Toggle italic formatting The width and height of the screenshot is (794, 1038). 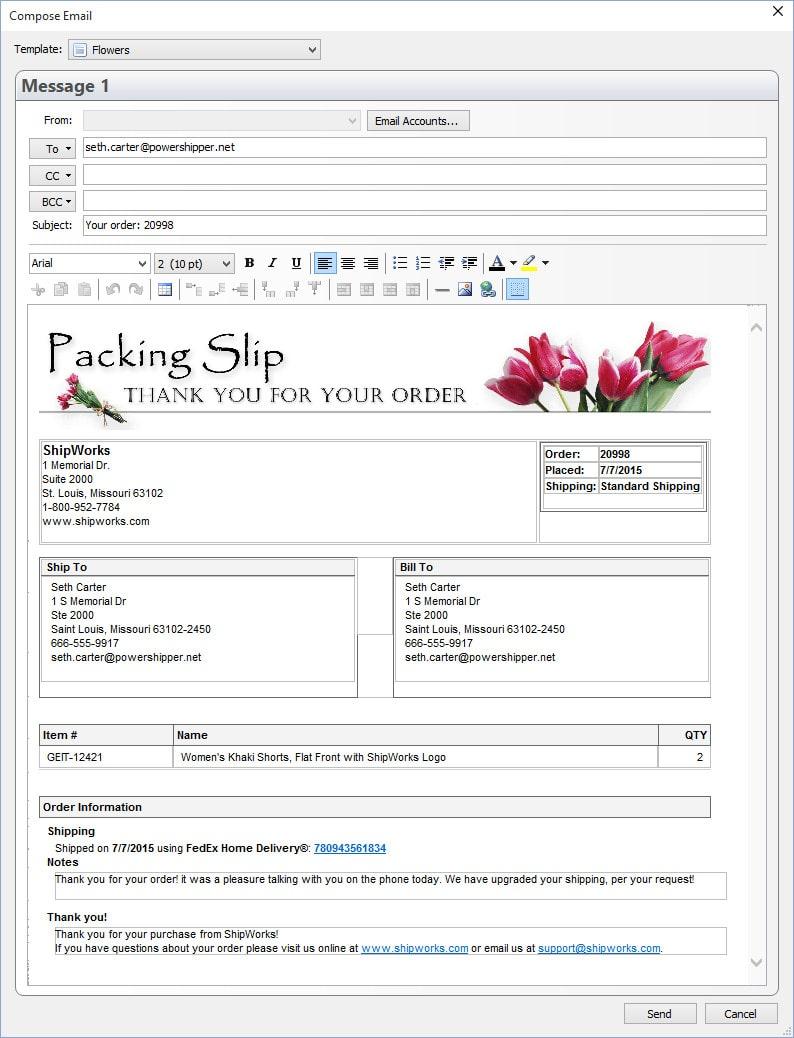(x=272, y=263)
